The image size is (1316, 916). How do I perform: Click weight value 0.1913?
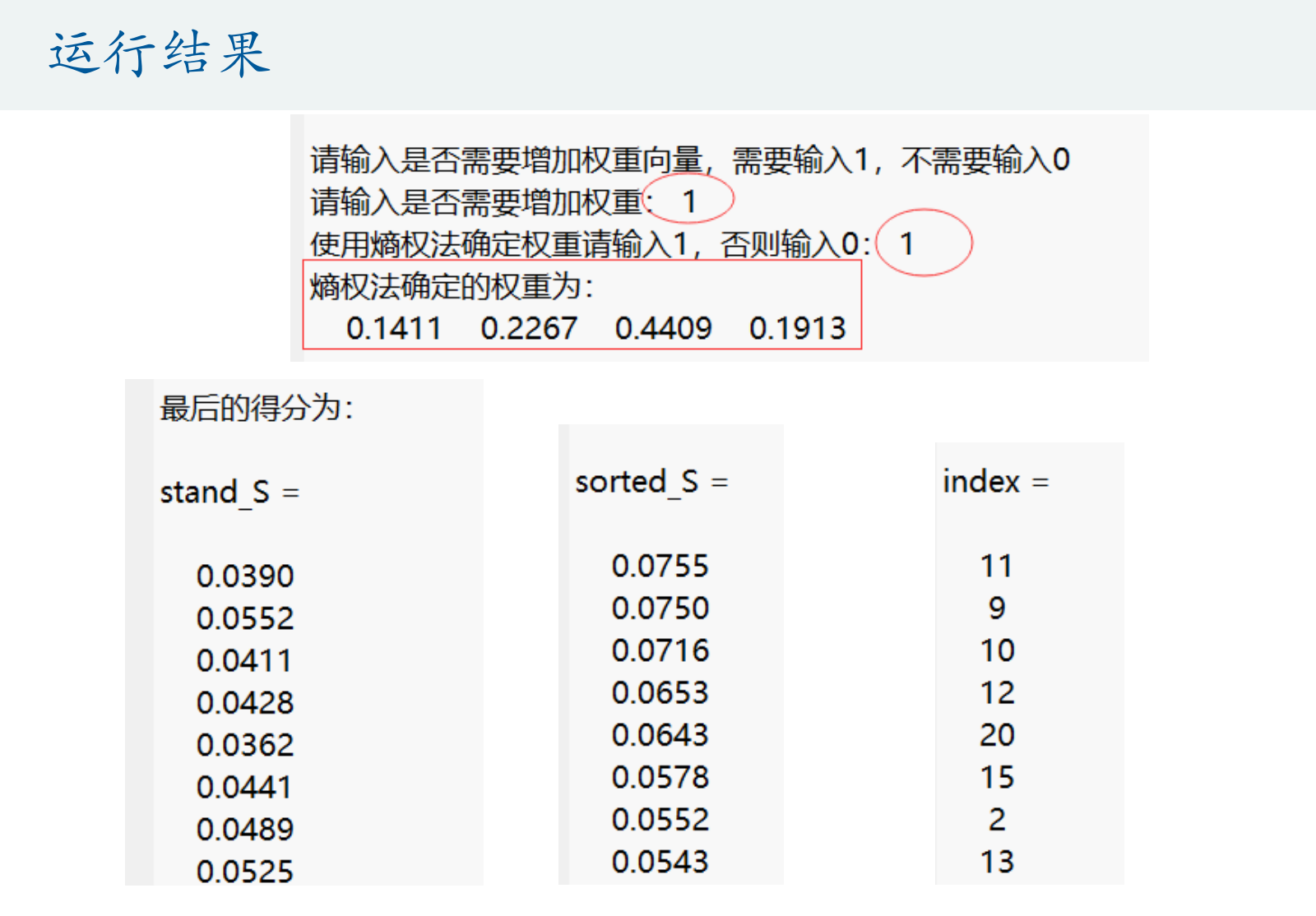coord(797,329)
